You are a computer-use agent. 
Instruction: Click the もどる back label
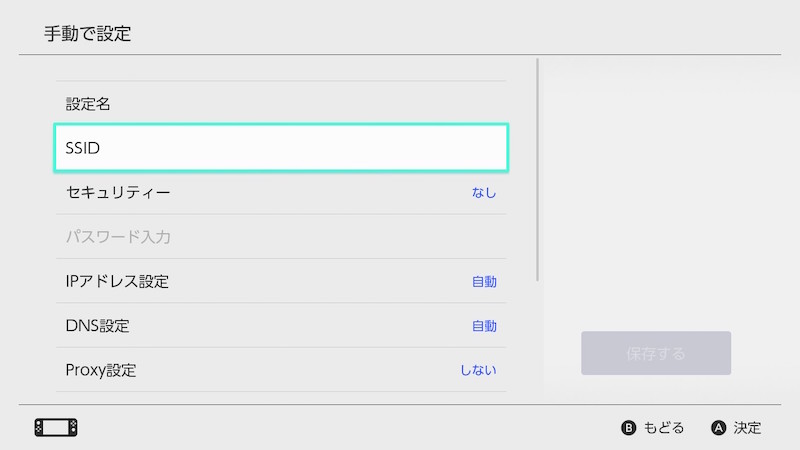tap(663, 428)
